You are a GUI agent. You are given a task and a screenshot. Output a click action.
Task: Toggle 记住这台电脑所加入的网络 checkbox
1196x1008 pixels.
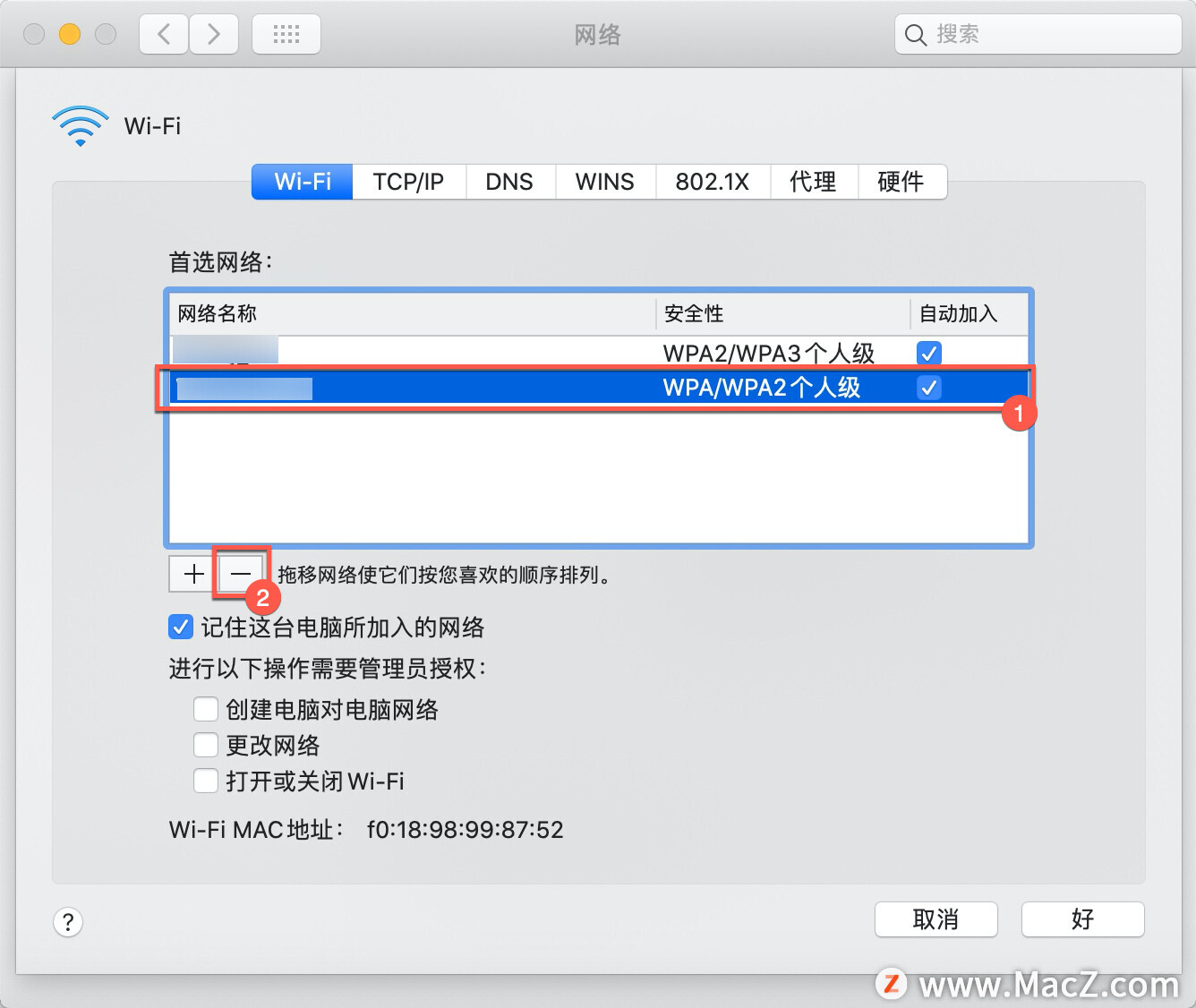(180, 627)
